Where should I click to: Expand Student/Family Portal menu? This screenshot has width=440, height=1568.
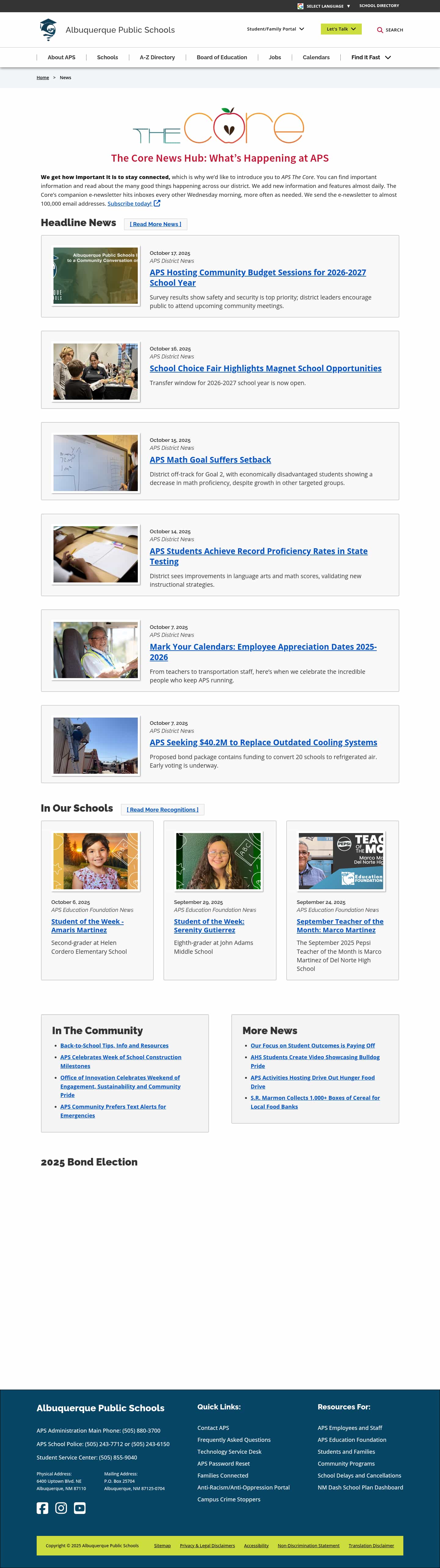(276, 29)
